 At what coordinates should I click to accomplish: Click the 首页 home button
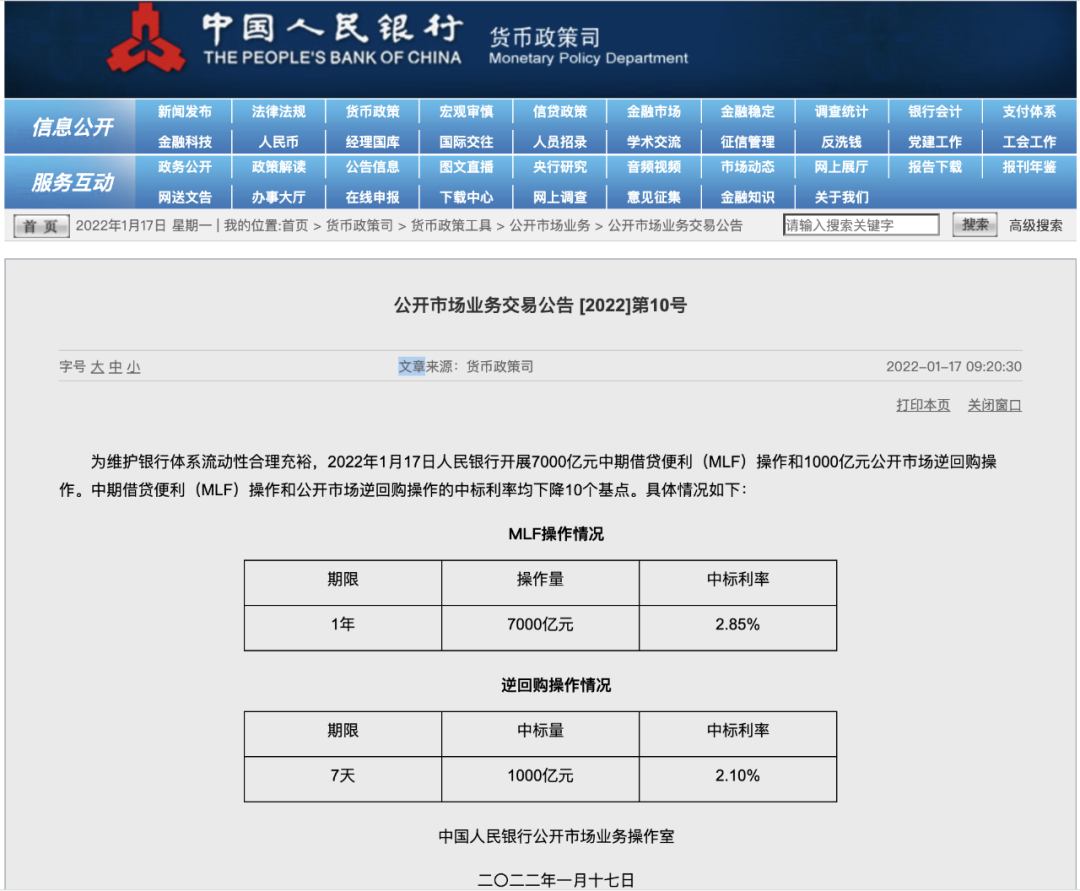point(41,226)
